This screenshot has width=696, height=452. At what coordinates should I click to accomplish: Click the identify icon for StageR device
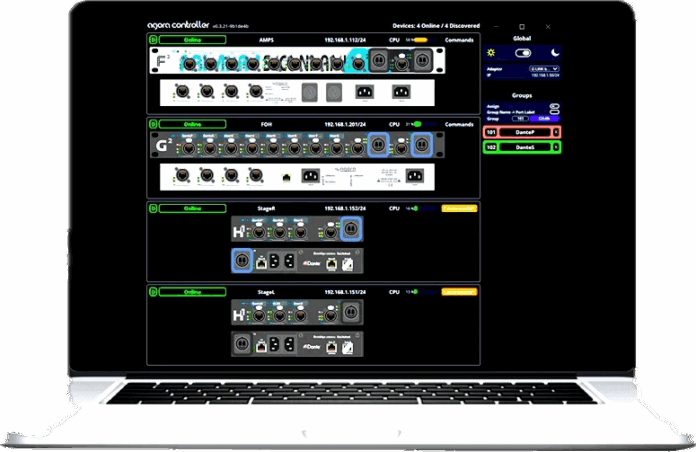153,208
